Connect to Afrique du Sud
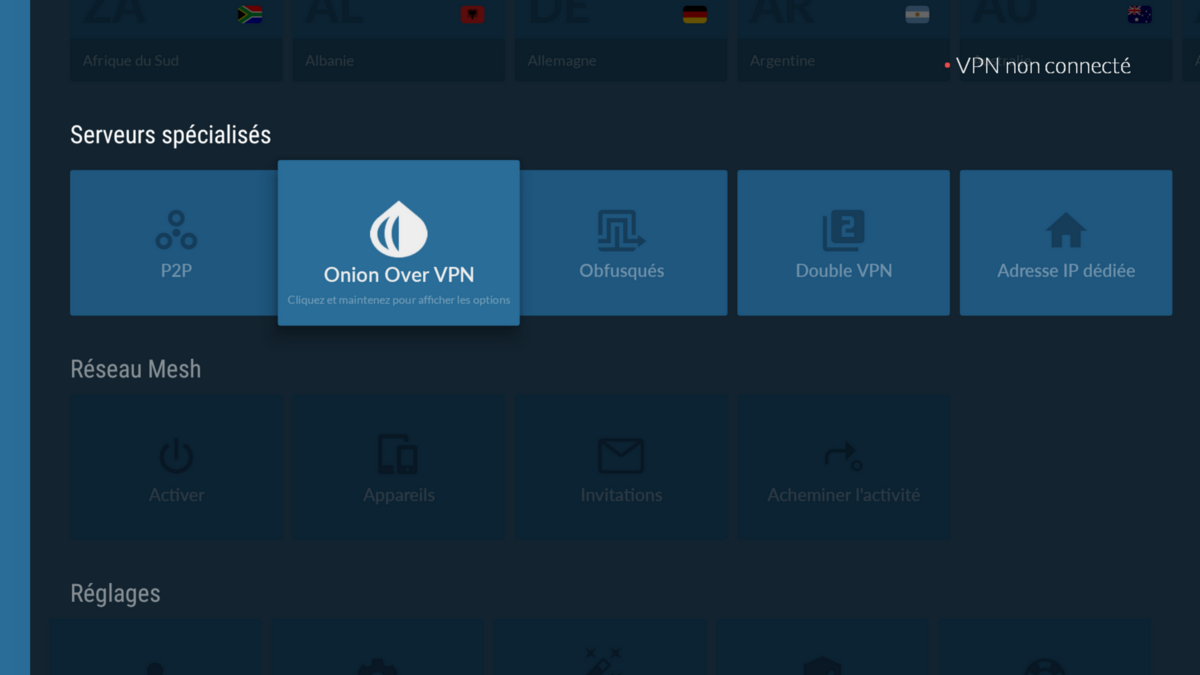Image resolution: width=1200 pixels, height=675 pixels. (x=131, y=61)
